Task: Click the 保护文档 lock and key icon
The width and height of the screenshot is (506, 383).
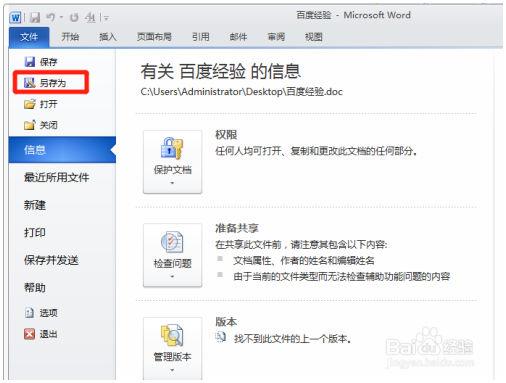Action: coord(172,148)
